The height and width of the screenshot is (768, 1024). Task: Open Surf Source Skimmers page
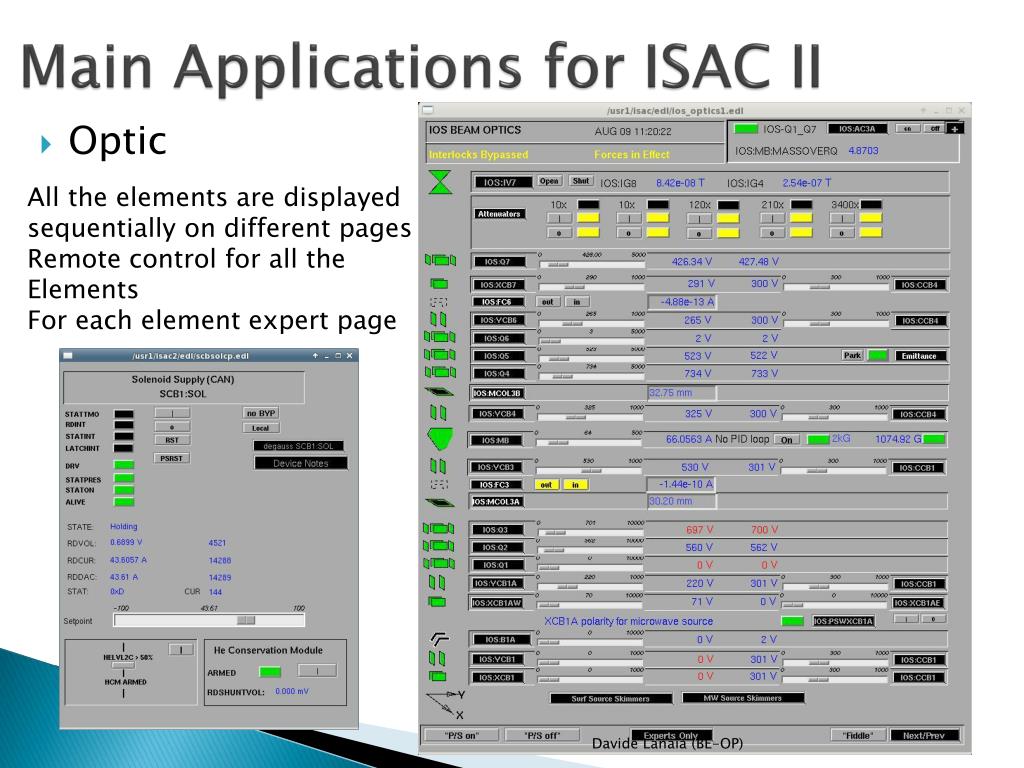pos(611,698)
